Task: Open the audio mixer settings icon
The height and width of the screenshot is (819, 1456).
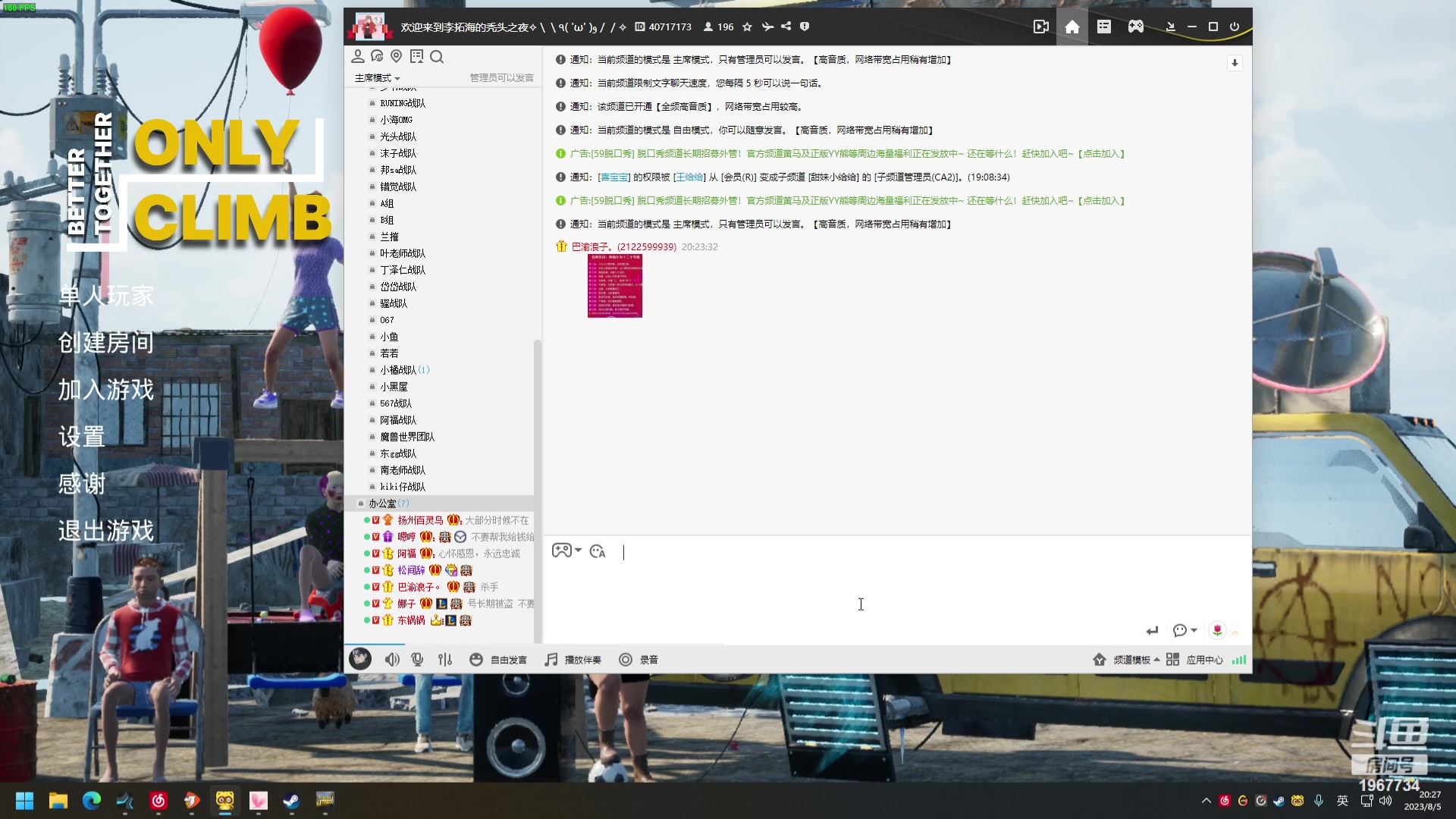Action: (445, 660)
